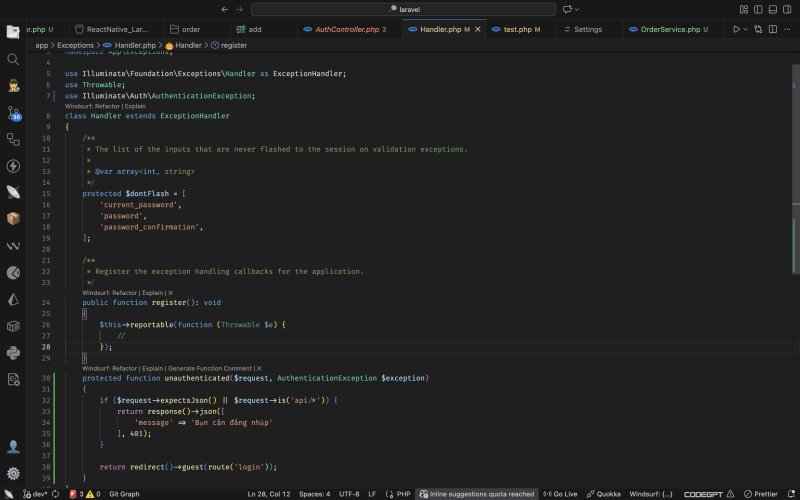Image resolution: width=800 pixels, height=500 pixels.
Task: Switch to the AuthController.php tab
Action: tap(346, 29)
